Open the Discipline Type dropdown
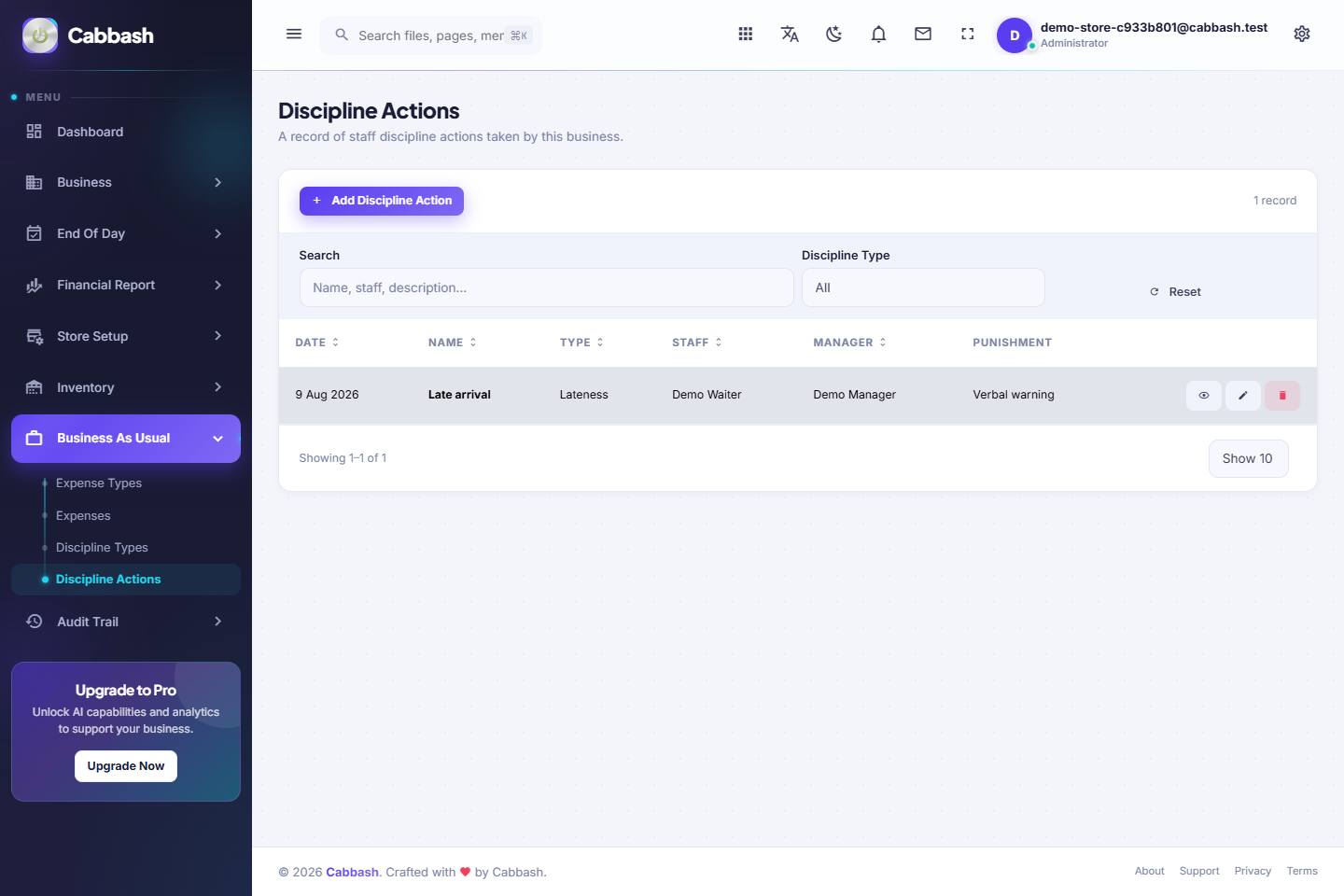Viewport: 1344px width, 896px height. (923, 287)
